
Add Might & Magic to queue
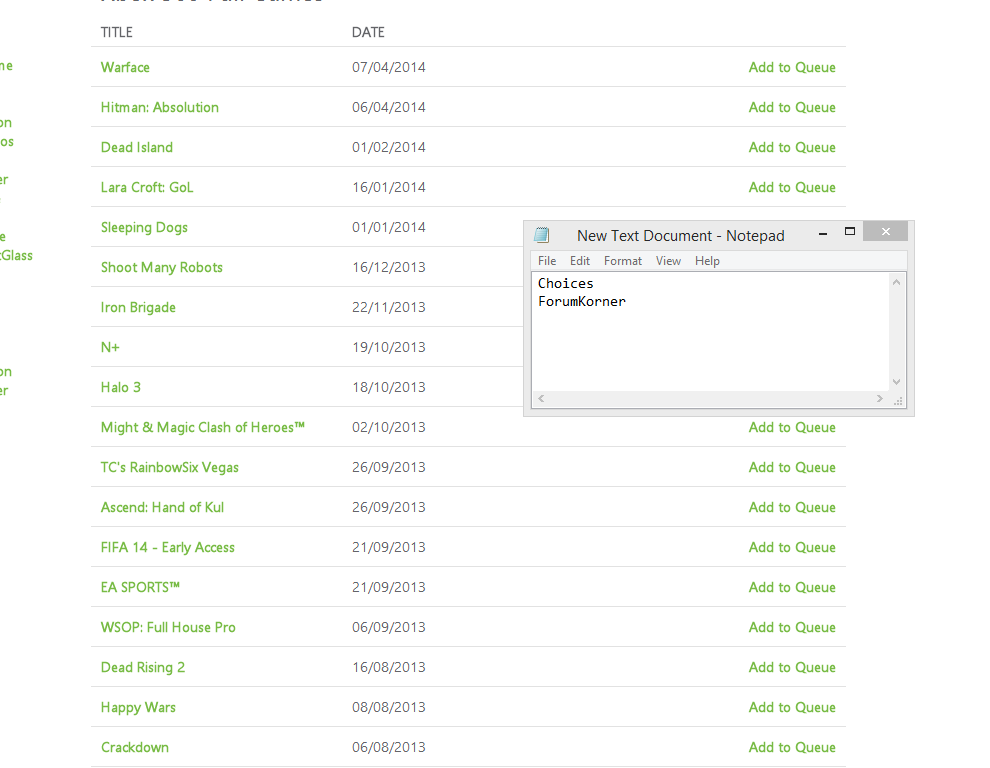point(792,428)
